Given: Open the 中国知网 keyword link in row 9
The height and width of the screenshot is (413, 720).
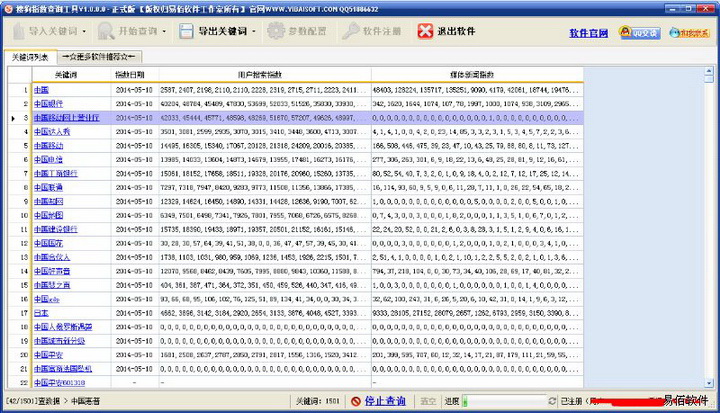Looking at the screenshot, I should click(x=49, y=201).
